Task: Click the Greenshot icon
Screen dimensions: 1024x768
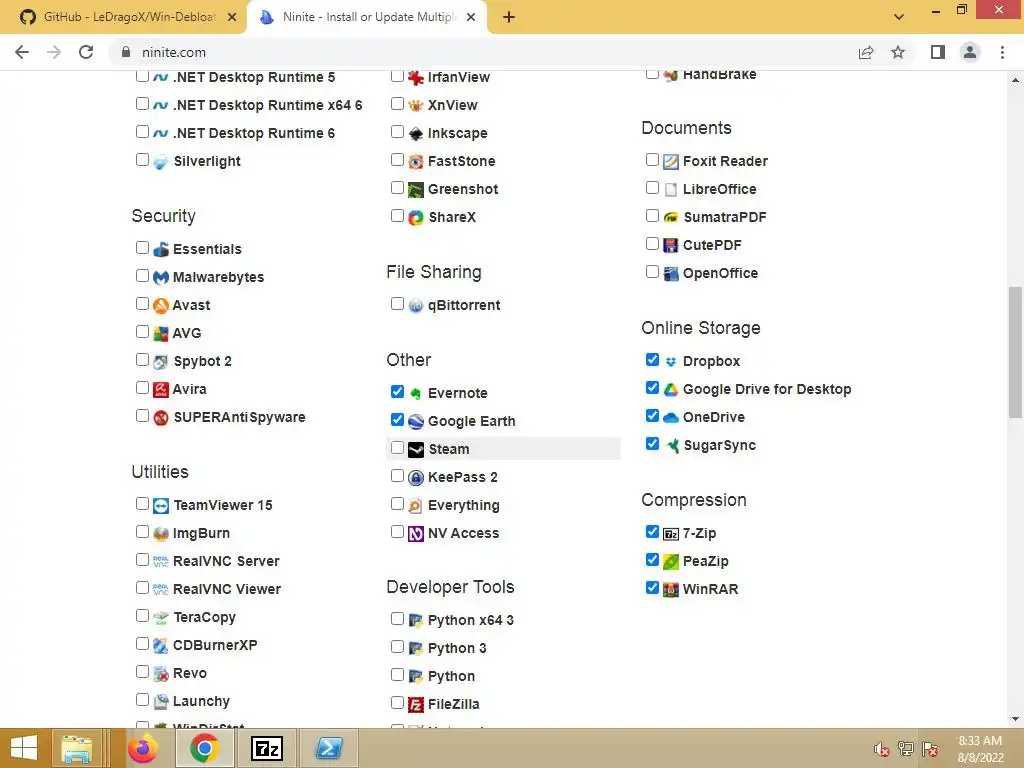Action: click(416, 190)
